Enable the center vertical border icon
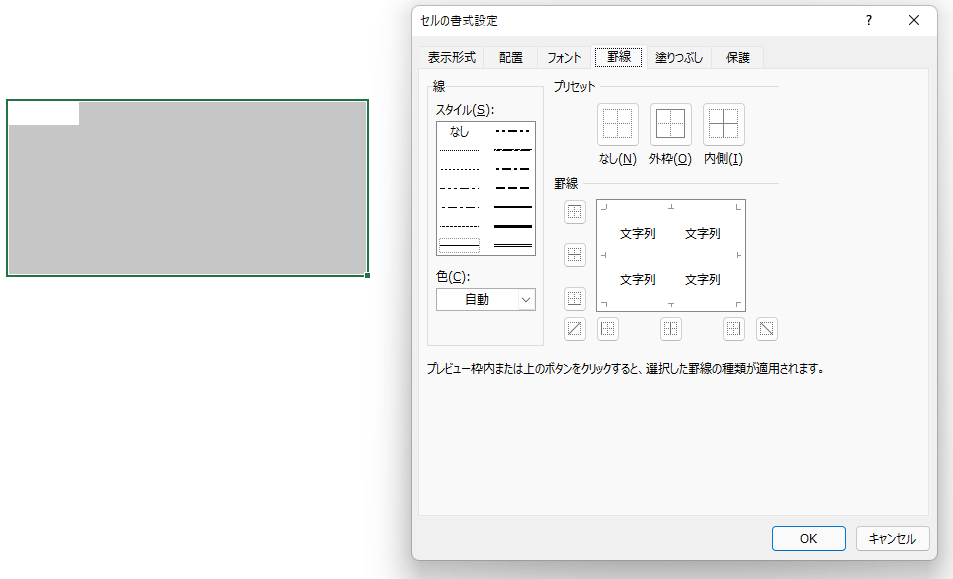The image size is (953, 579). click(x=670, y=328)
